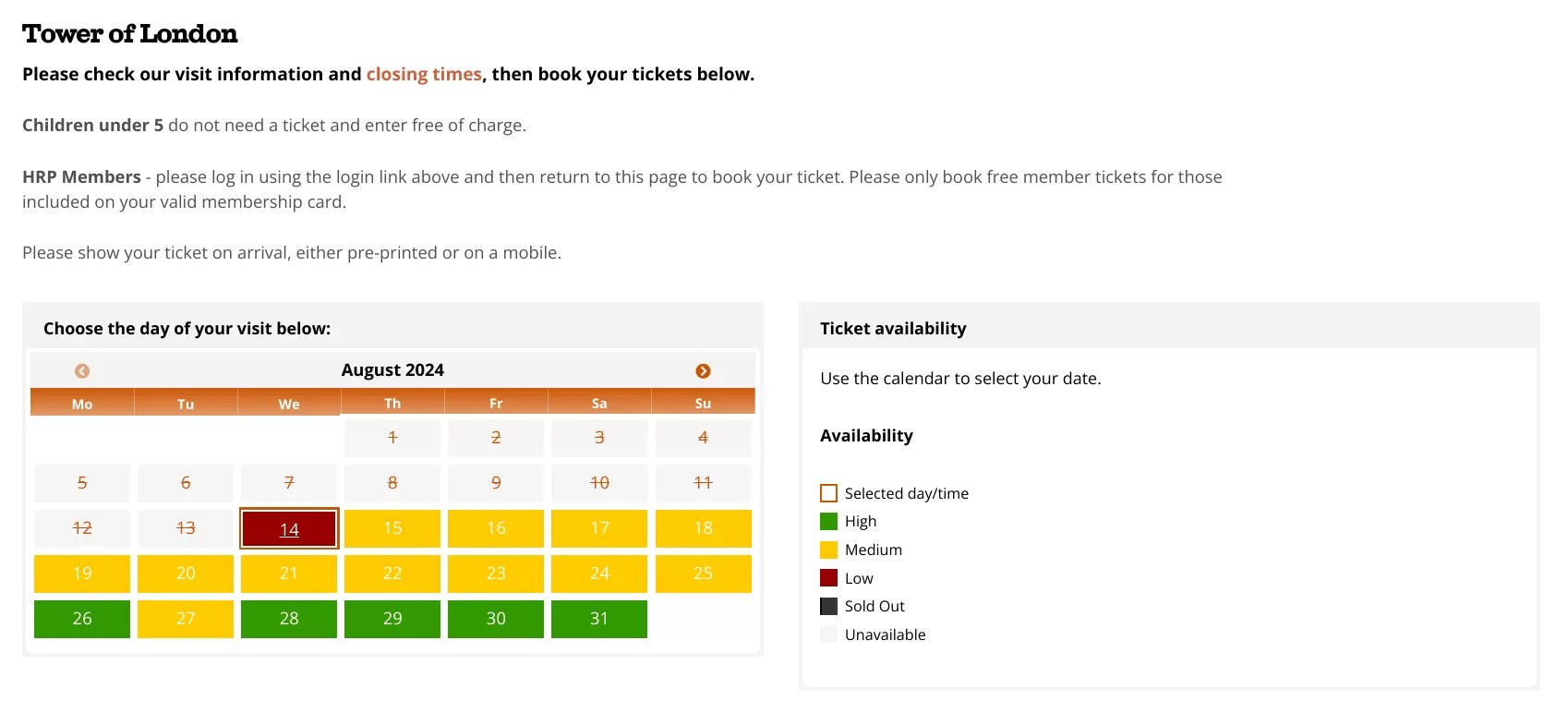Pick August 30 Friday date
Image resolution: width=1568 pixels, height=713 pixels.
(x=496, y=619)
